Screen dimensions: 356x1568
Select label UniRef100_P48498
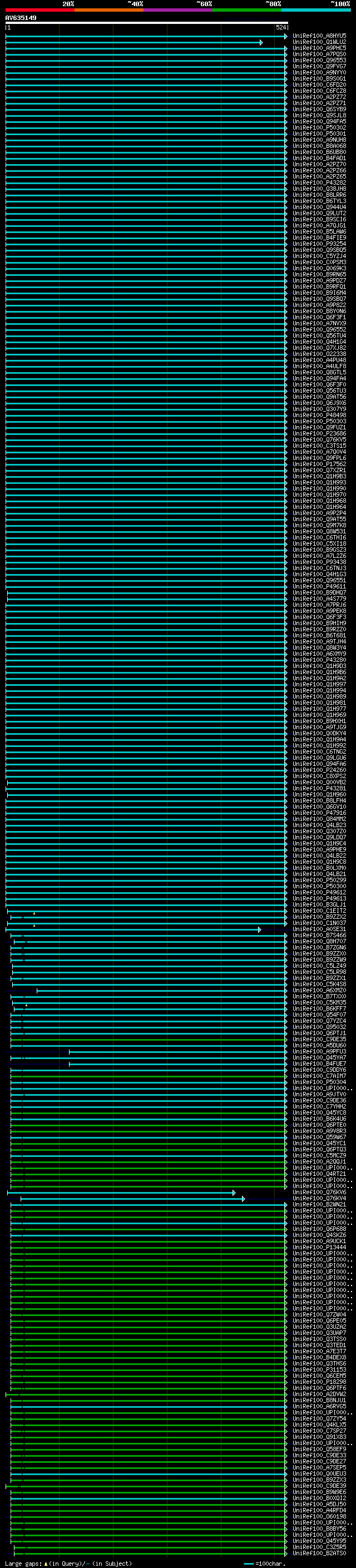(x=319, y=415)
